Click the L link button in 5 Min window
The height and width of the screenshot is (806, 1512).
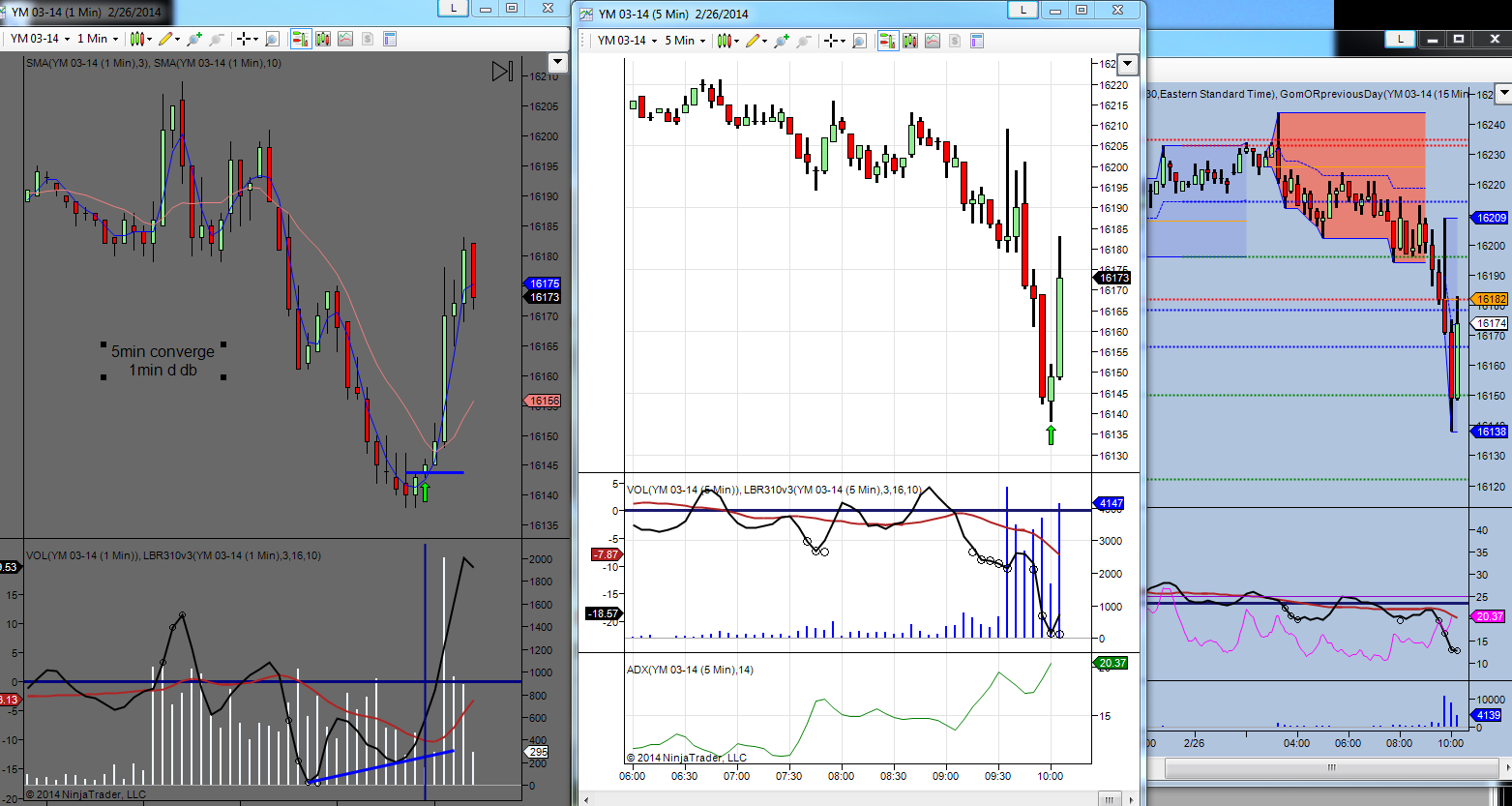(1023, 10)
